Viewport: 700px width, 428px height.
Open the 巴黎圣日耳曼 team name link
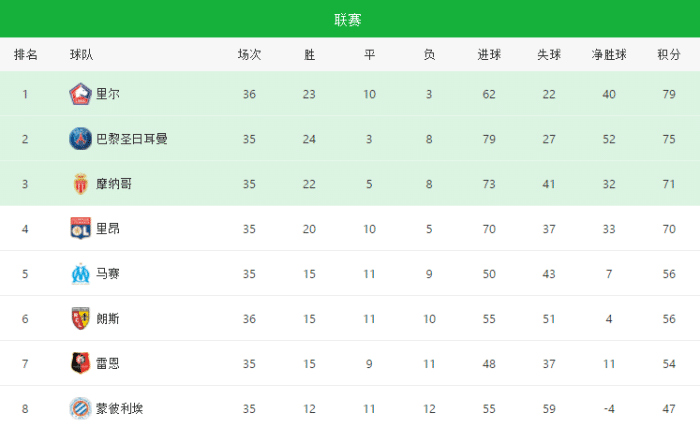pos(131,139)
